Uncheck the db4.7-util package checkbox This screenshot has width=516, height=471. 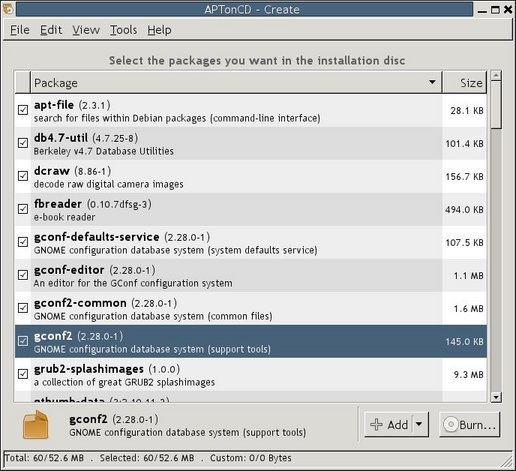(x=23, y=143)
